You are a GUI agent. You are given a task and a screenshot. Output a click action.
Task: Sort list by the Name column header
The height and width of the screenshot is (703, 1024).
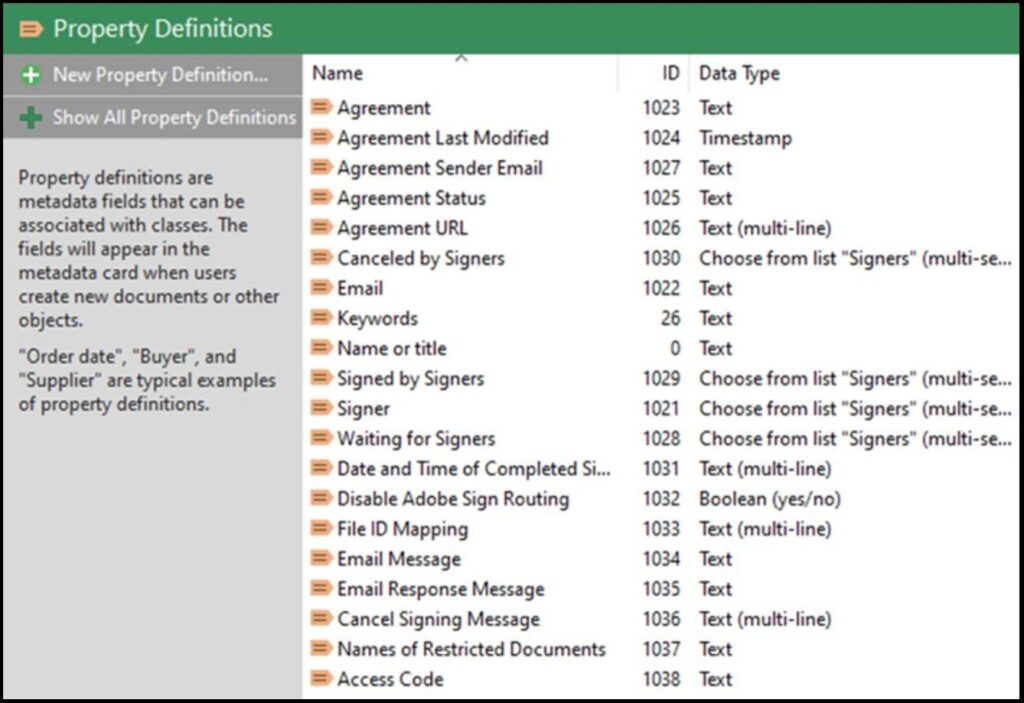338,74
